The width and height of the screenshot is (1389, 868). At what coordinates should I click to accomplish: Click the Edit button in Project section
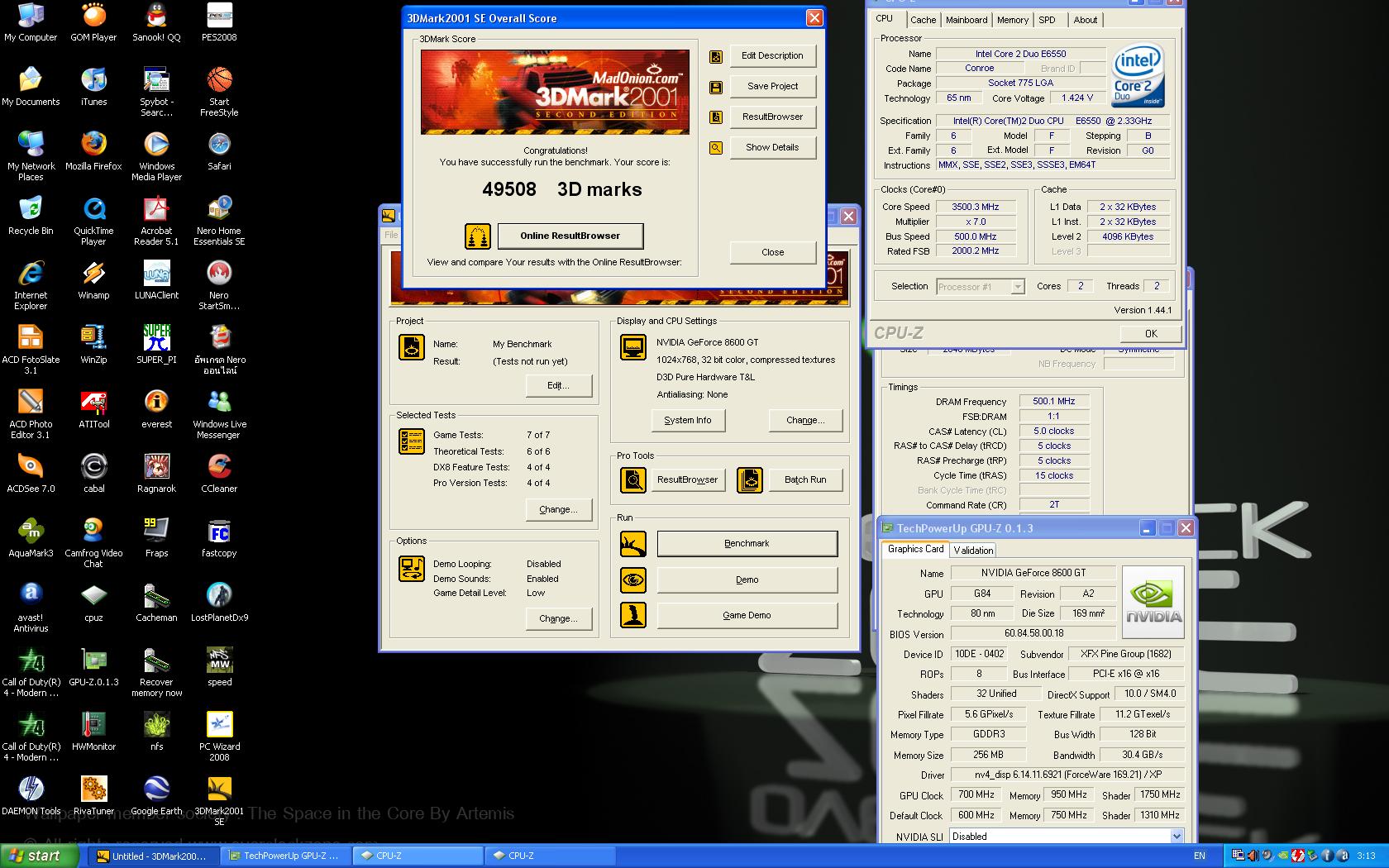pyautogui.click(x=558, y=386)
